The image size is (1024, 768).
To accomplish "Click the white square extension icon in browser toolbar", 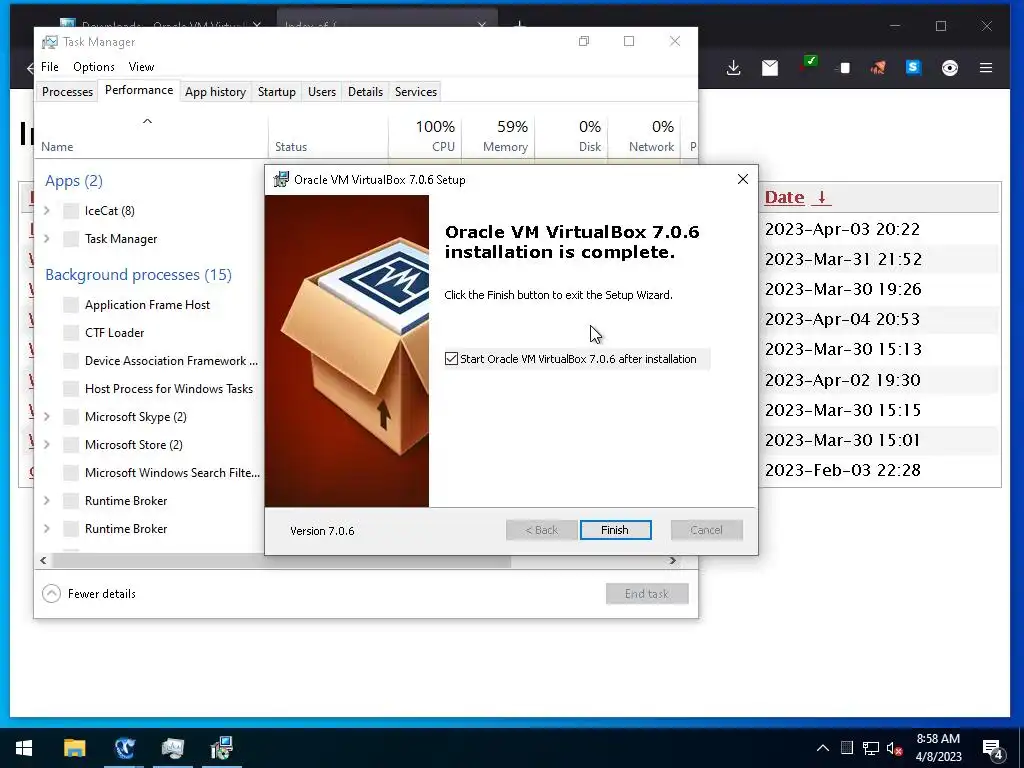I will click(844, 68).
